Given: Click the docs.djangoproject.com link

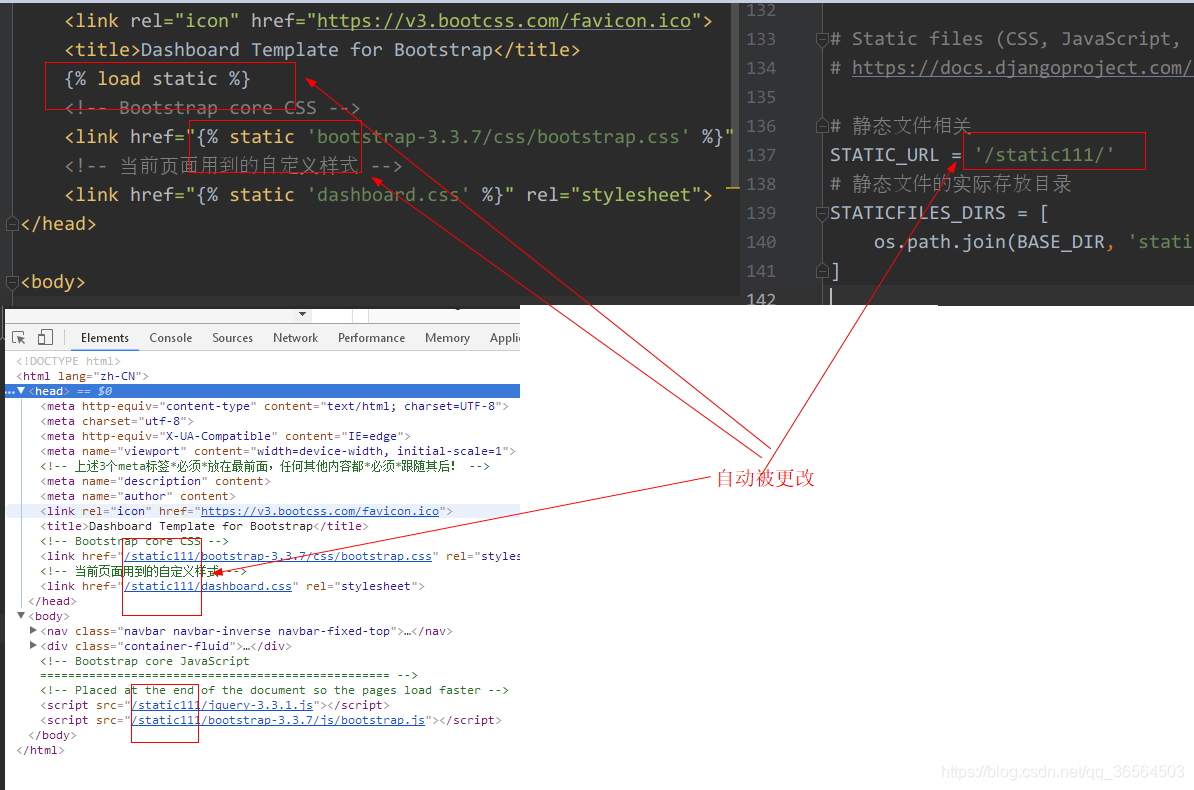Looking at the screenshot, I should 1022,67.
